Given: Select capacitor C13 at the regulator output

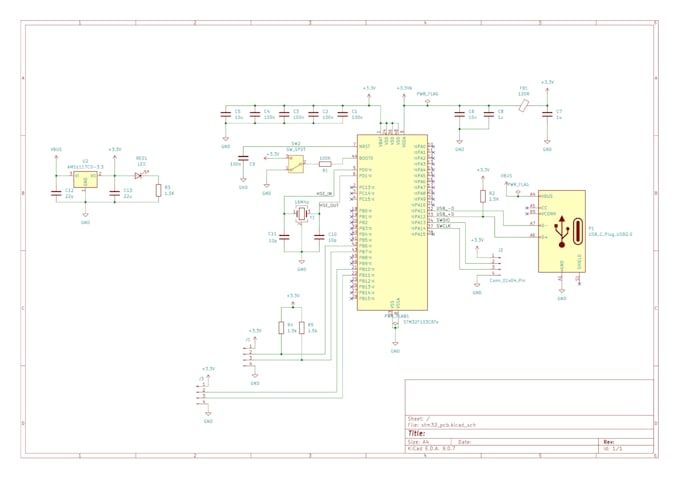Looking at the screenshot, I should pos(114,193).
